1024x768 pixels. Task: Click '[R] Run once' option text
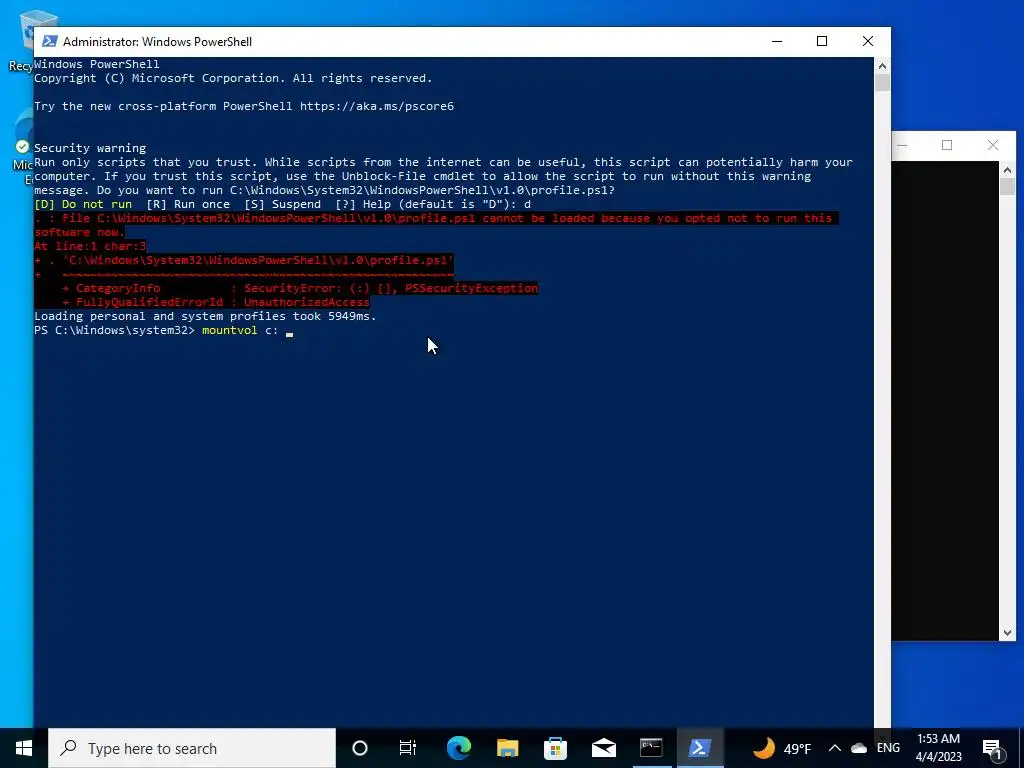pos(188,204)
